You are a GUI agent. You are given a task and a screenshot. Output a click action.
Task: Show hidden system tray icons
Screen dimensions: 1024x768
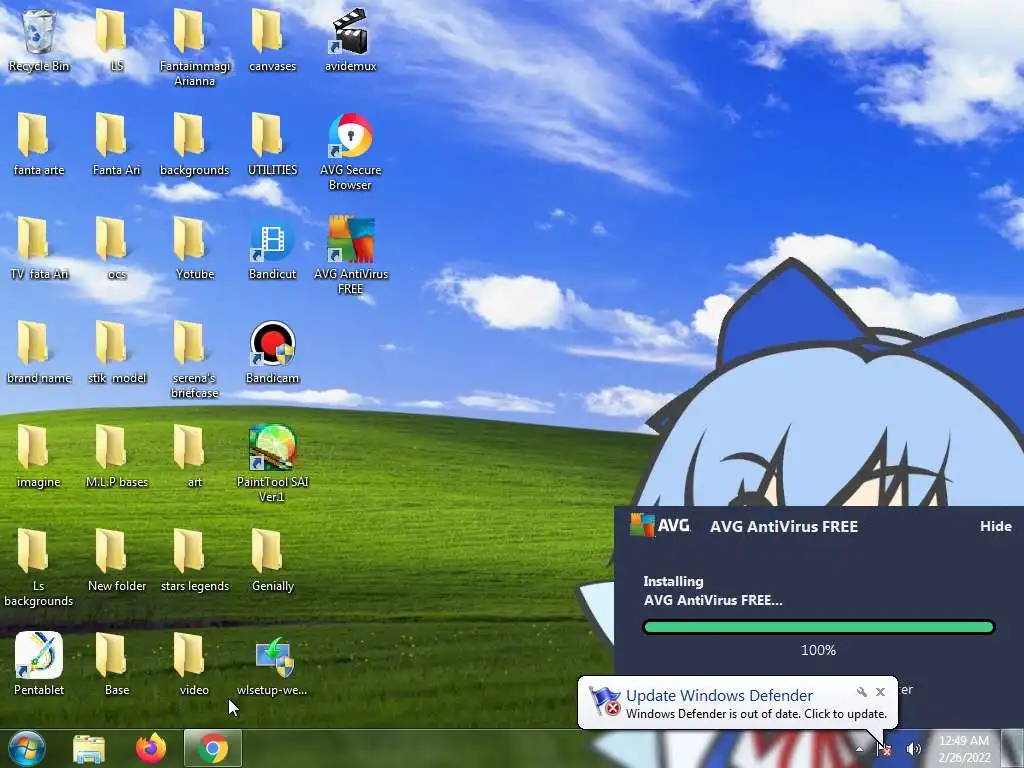click(x=859, y=749)
